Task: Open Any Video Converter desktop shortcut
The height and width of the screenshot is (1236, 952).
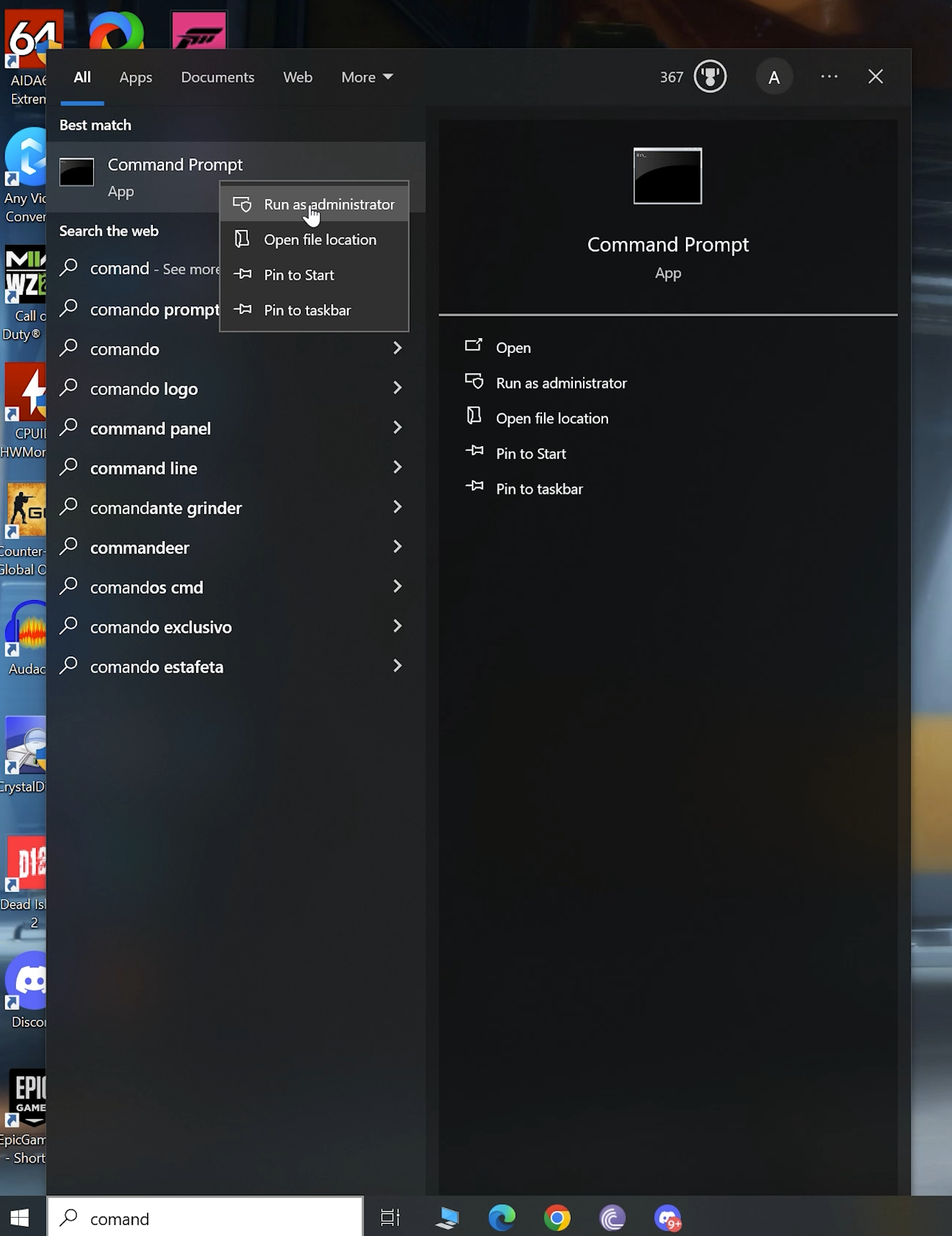Action: point(24,176)
